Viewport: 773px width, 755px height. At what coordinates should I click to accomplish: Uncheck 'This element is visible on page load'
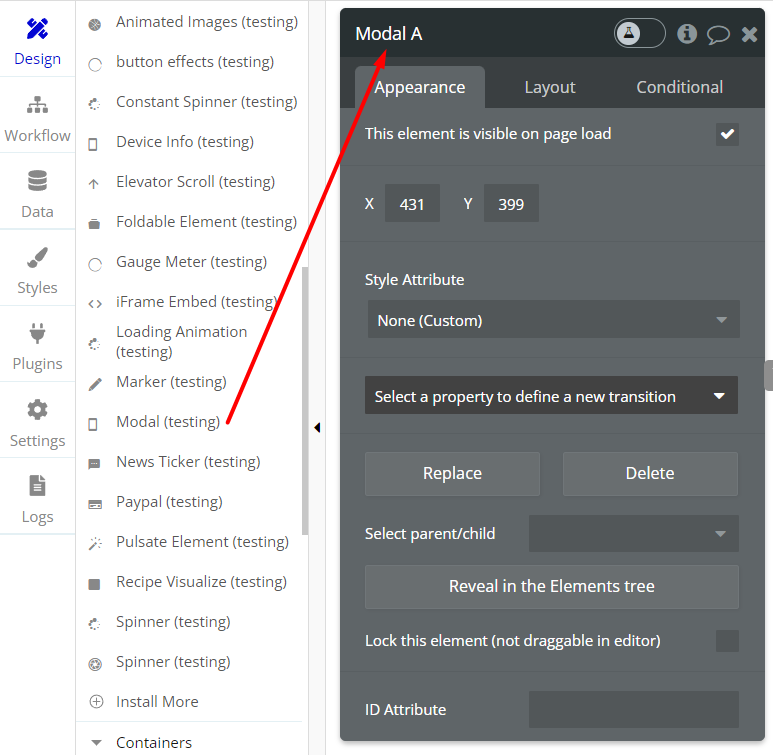coord(727,134)
